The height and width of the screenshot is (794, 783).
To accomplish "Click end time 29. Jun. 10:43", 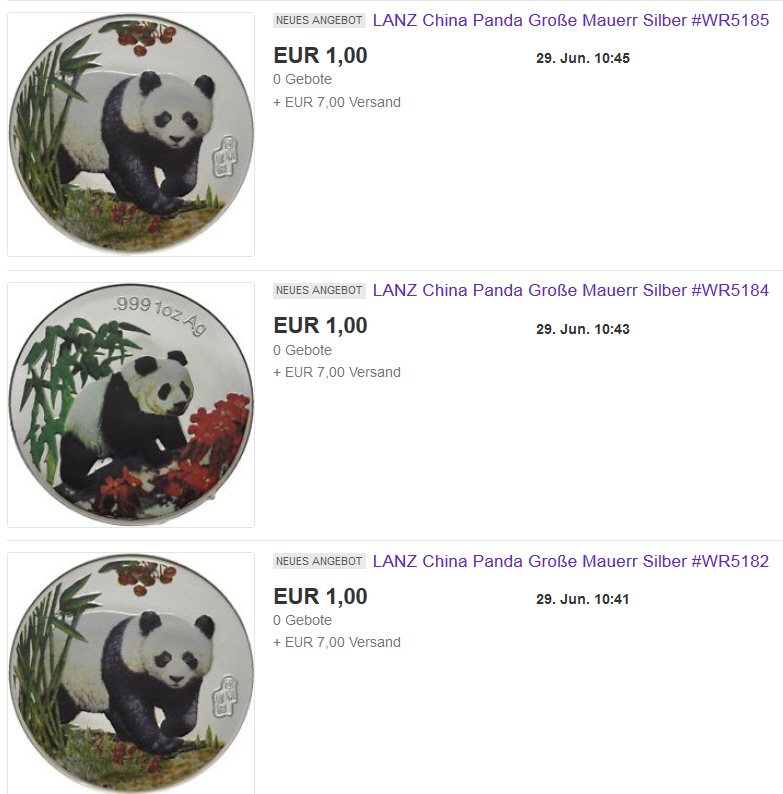I will pyautogui.click(x=583, y=330).
